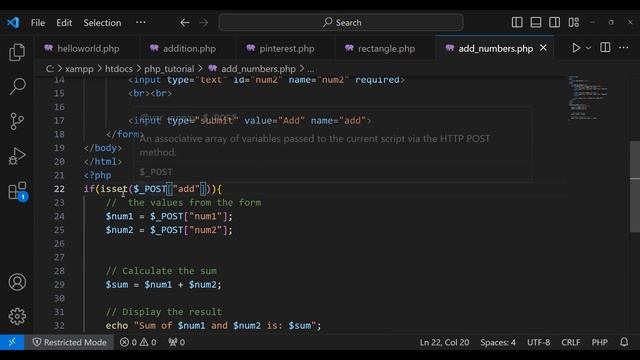
Task: Open Customize Layout icon
Action: point(573,22)
